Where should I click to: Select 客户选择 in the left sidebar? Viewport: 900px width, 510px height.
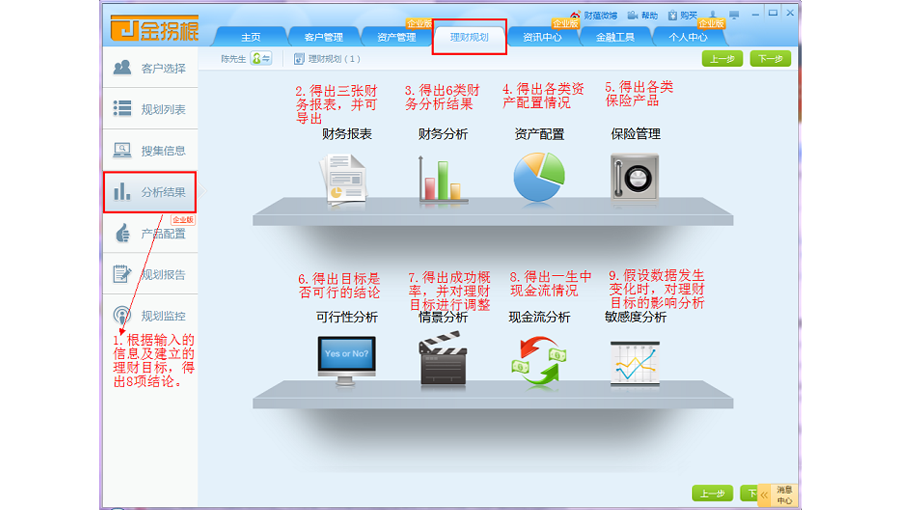point(150,68)
